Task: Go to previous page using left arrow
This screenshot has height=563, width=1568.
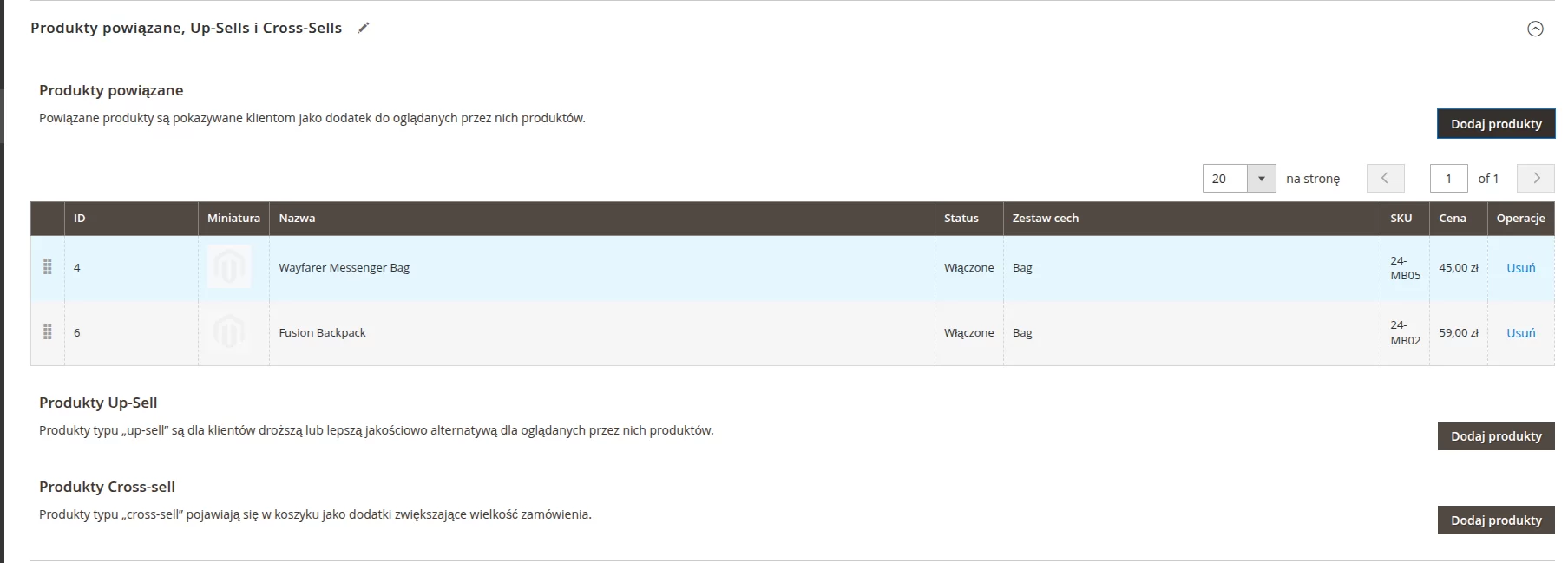Action: click(x=1385, y=178)
